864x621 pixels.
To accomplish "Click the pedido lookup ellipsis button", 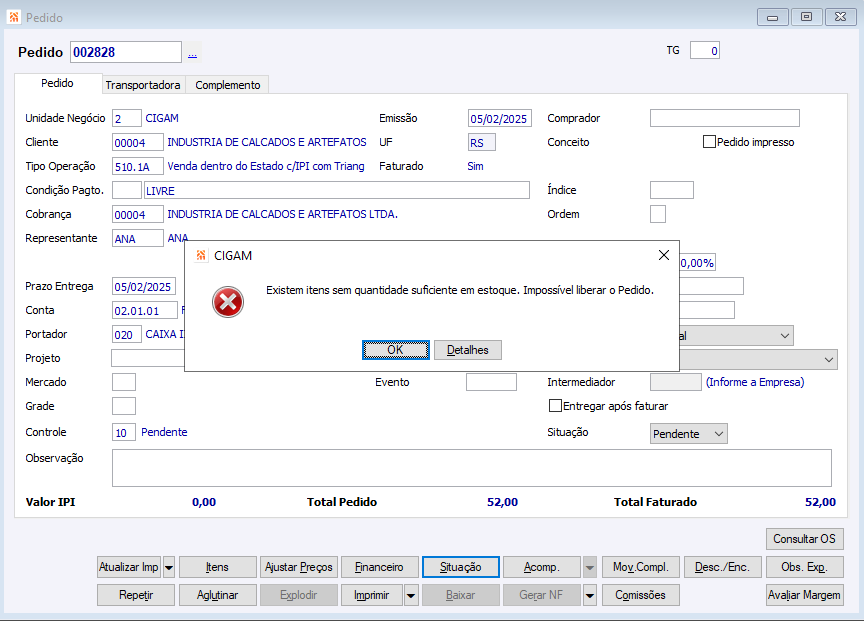I will (192, 53).
